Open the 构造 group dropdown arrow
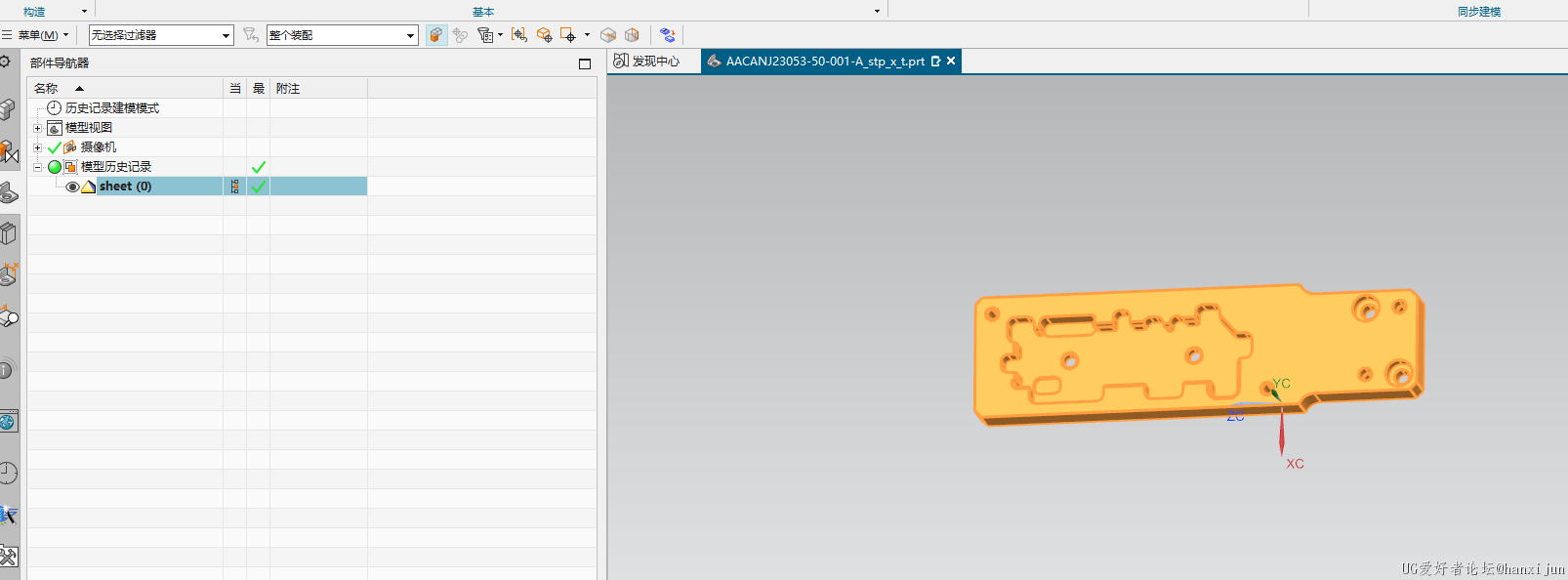The image size is (1568, 580). pyautogui.click(x=84, y=12)
